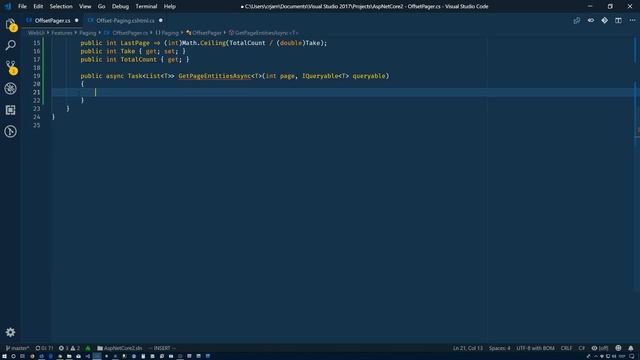Open the Debug view (crossed bug icon)
This screenshot has height=360, width=640.
pyautogui.click(x=11, y=88)
